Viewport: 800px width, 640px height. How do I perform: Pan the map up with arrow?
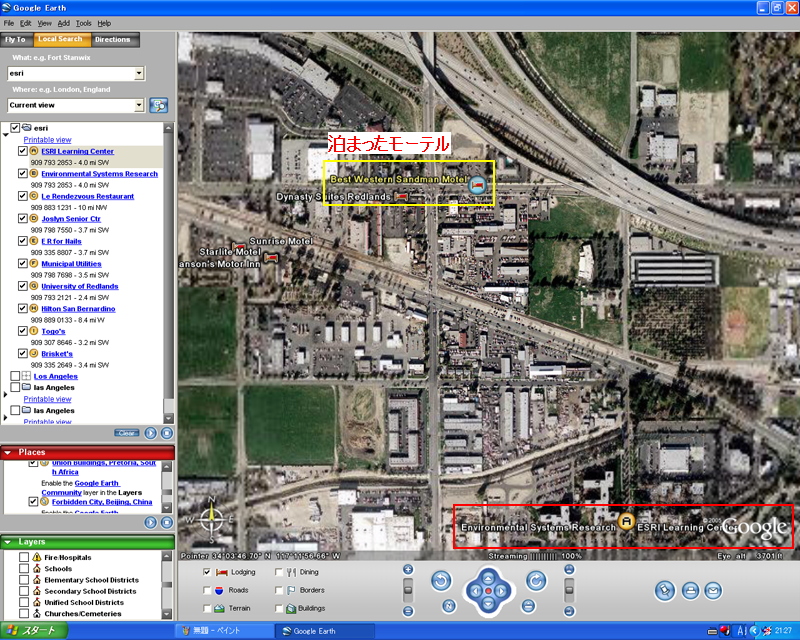pos(488,578)
